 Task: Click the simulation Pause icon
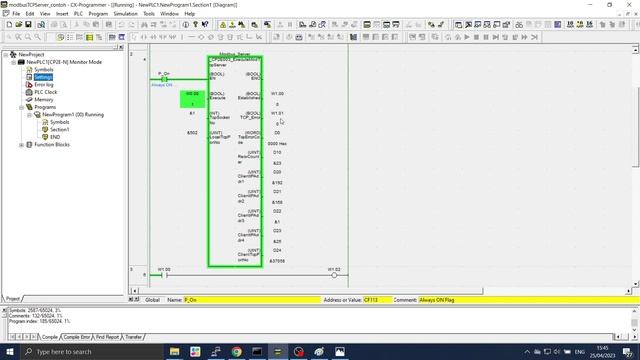click(x=486, y=37)
